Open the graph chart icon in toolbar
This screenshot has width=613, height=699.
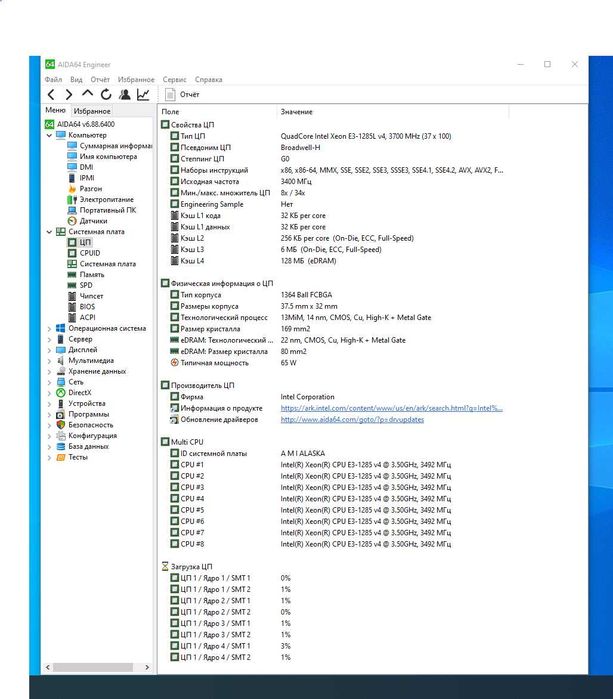(x=143, y=95)
